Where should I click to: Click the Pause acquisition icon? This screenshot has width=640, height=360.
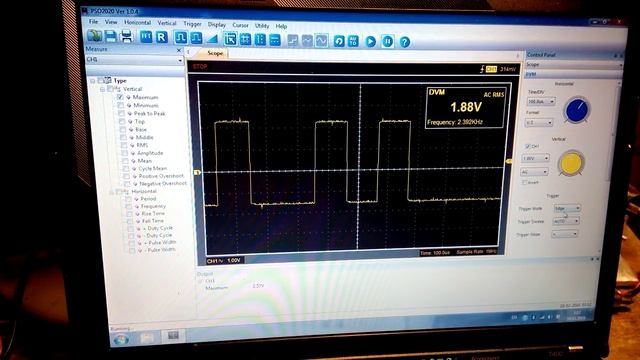click(x=387, y=41)
